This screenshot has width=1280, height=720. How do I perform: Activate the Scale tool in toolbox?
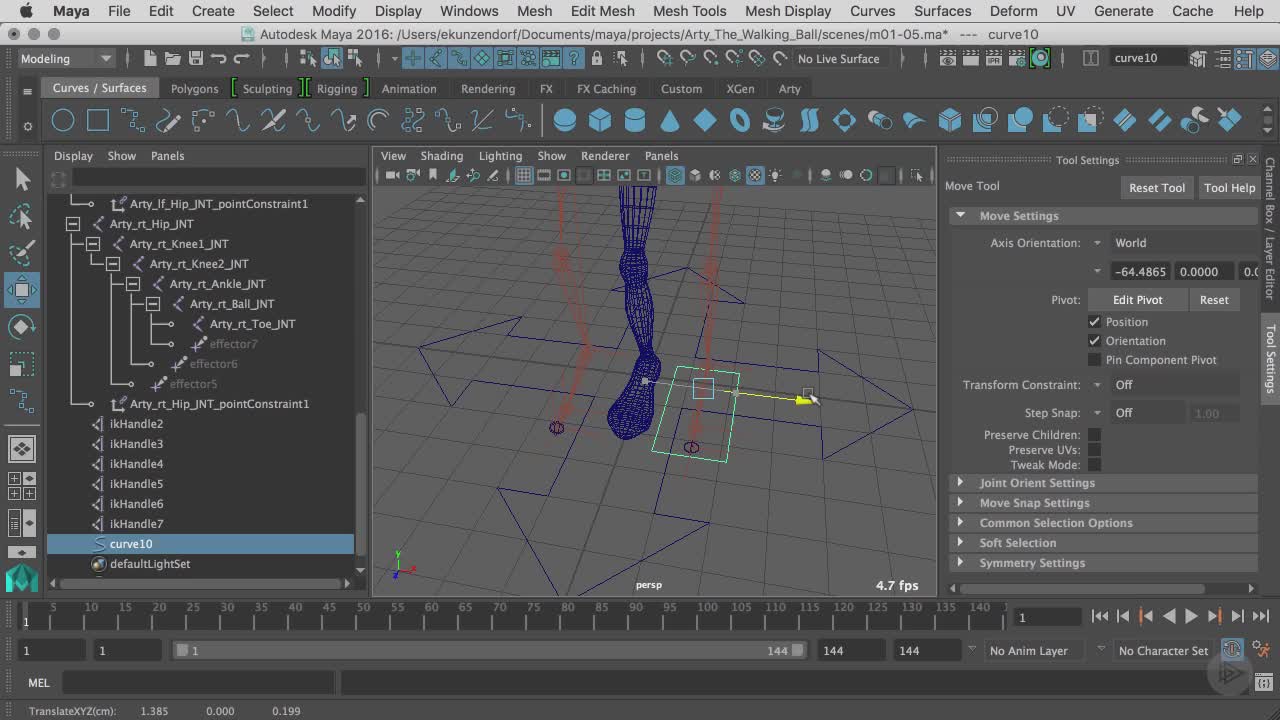coord(22,363)
